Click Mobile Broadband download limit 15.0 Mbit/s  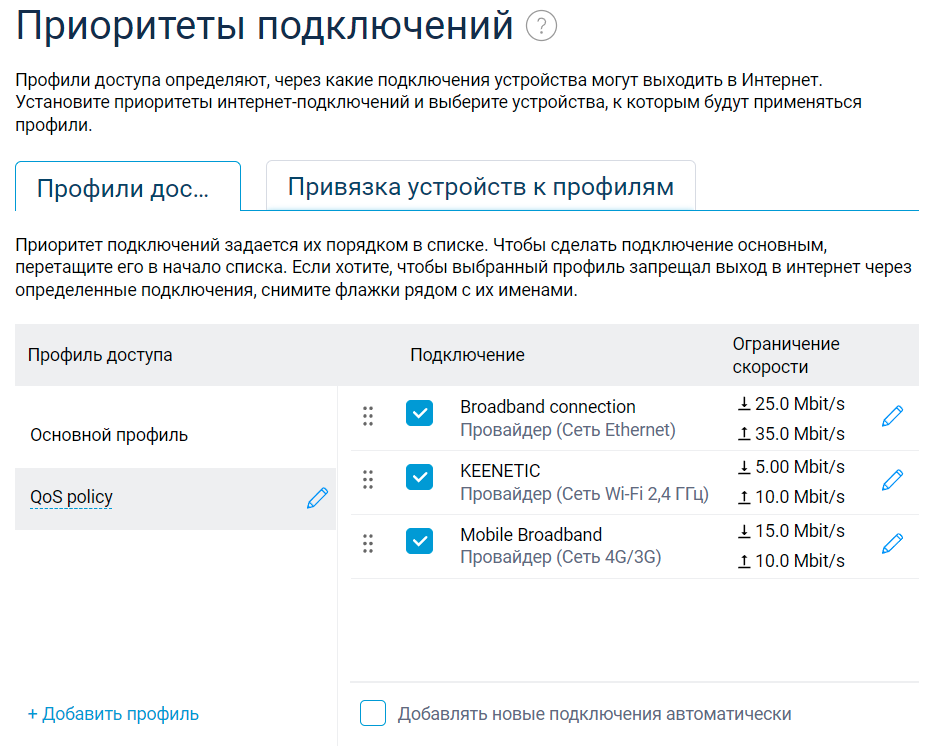791,531
